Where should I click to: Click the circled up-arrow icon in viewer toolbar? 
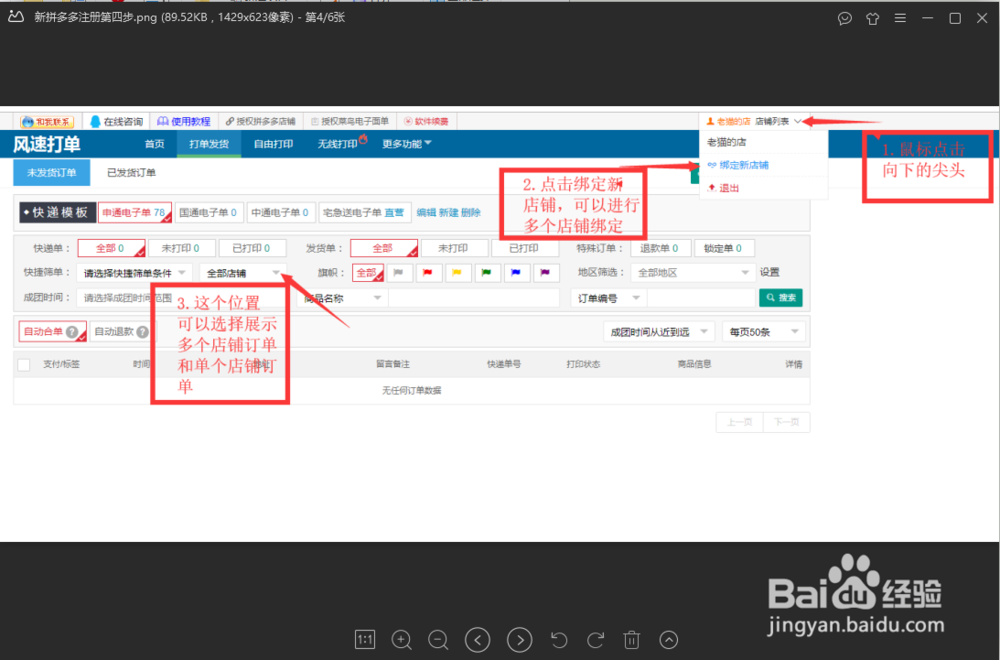668,640
